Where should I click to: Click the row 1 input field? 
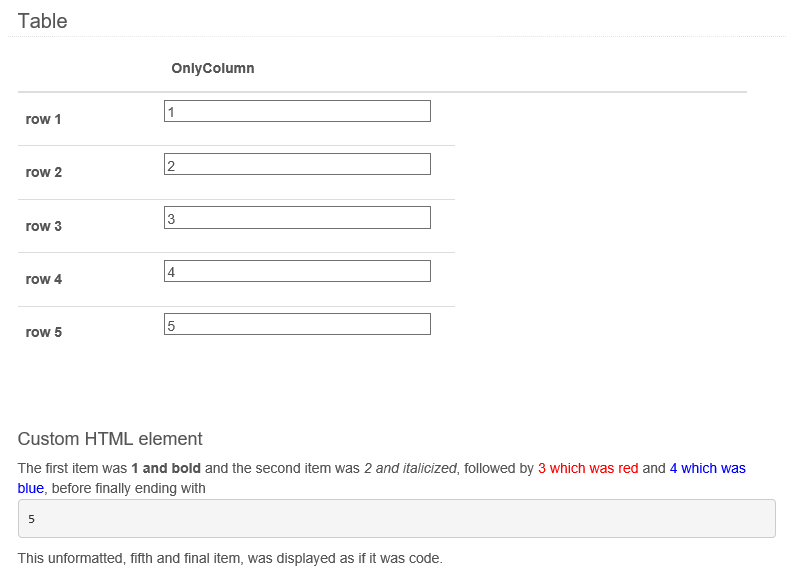click(x=297, y=111)
